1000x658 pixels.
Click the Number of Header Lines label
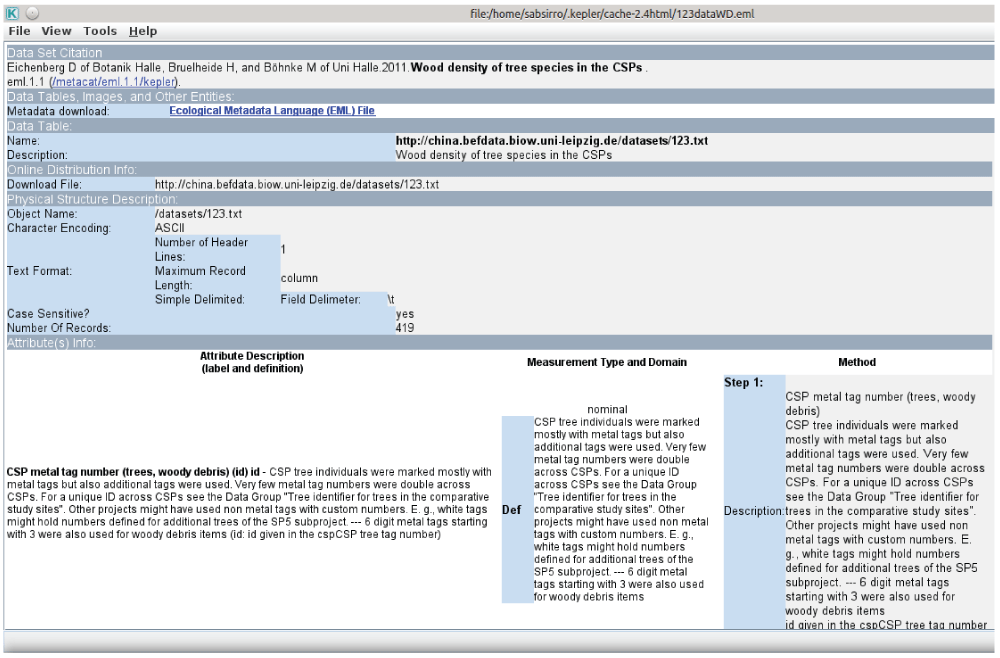(201, 250)
